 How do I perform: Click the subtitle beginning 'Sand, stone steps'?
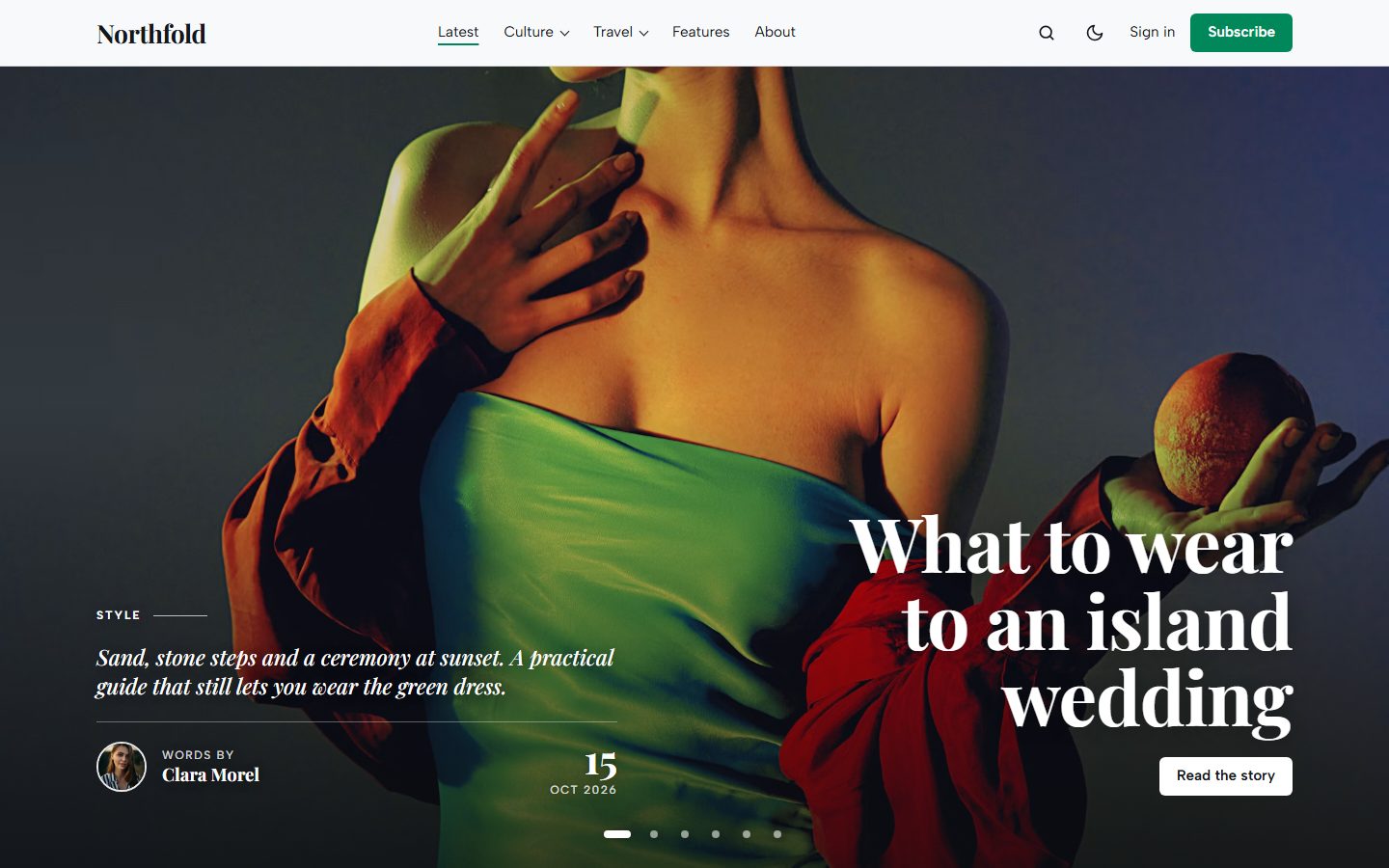tap(355, 672)
